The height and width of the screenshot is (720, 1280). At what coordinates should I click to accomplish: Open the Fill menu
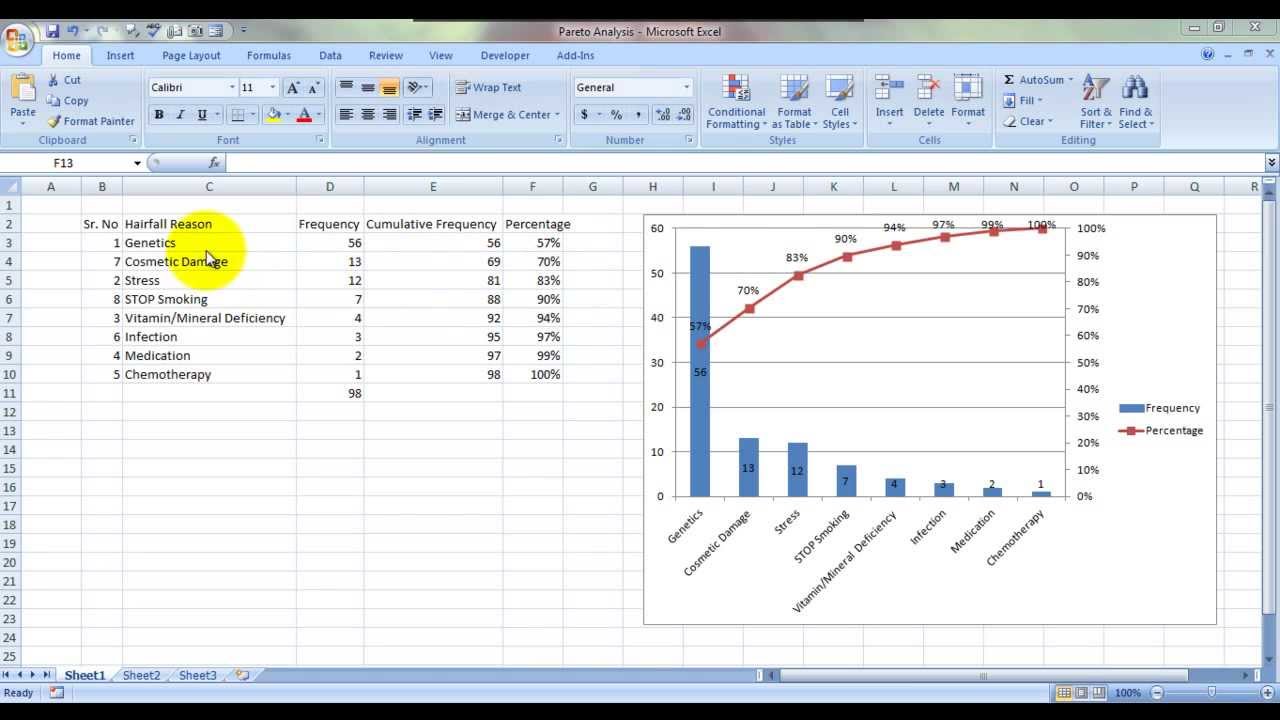click(x=1022, y=101)
